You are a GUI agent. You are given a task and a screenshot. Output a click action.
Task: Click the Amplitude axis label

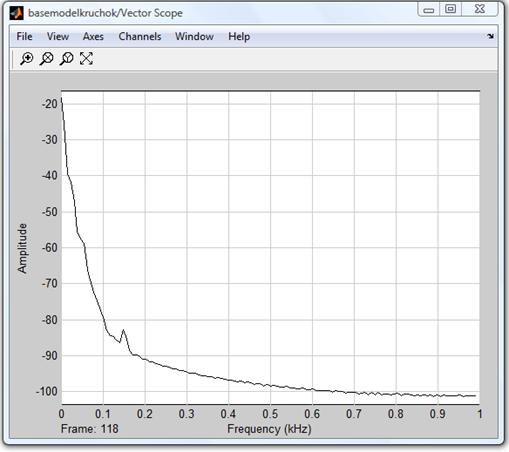(x=22, y=248)
